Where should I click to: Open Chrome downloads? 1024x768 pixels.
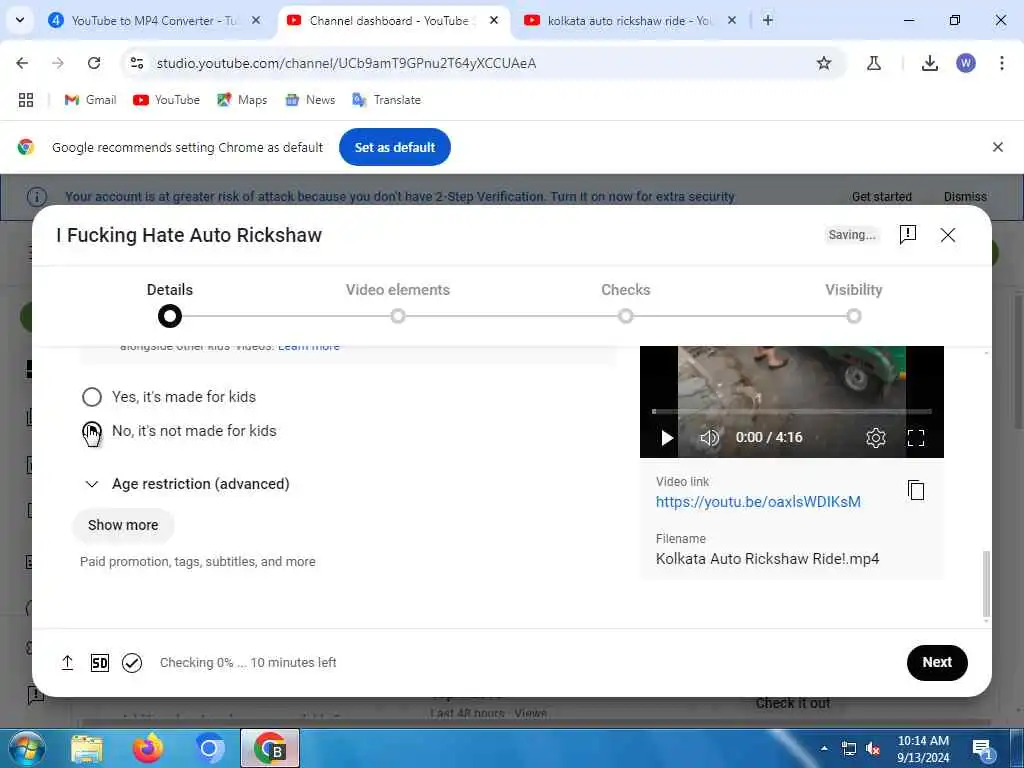pos(929,63)
